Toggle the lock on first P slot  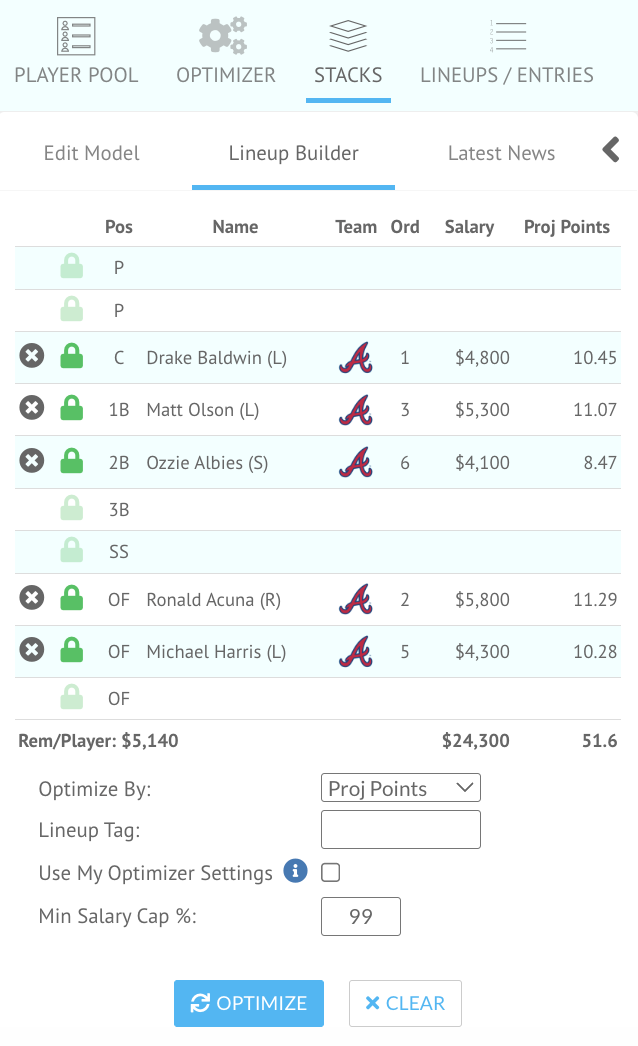(71, 266)
